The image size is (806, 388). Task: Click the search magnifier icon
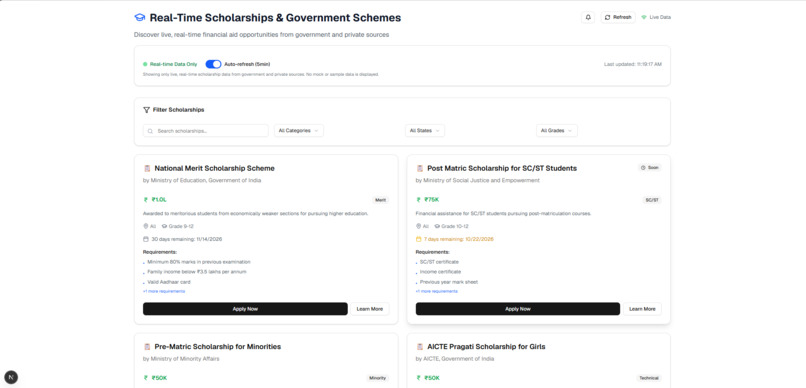click(x=151, y=131)
